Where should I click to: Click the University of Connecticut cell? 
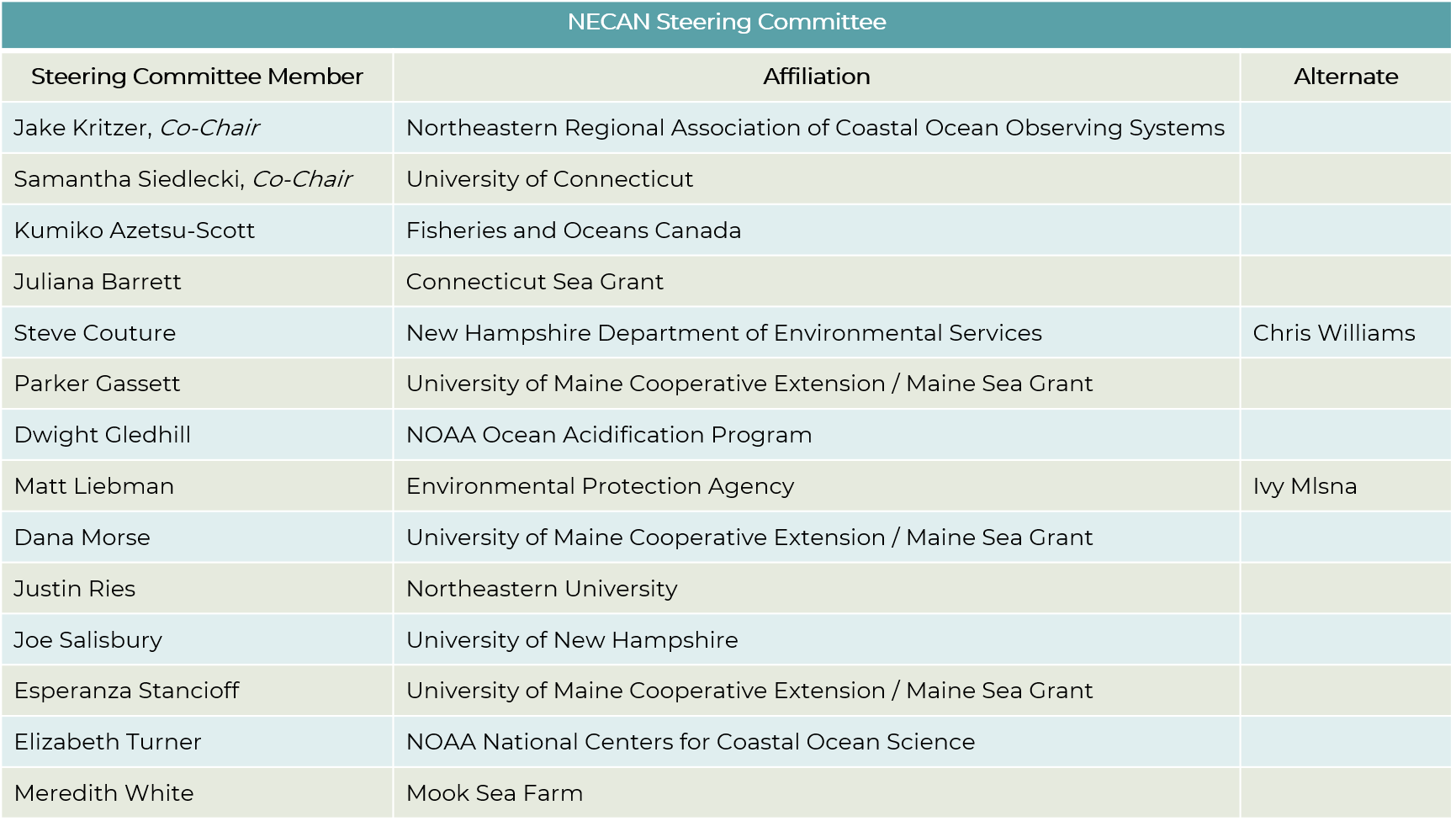(816, 179)
